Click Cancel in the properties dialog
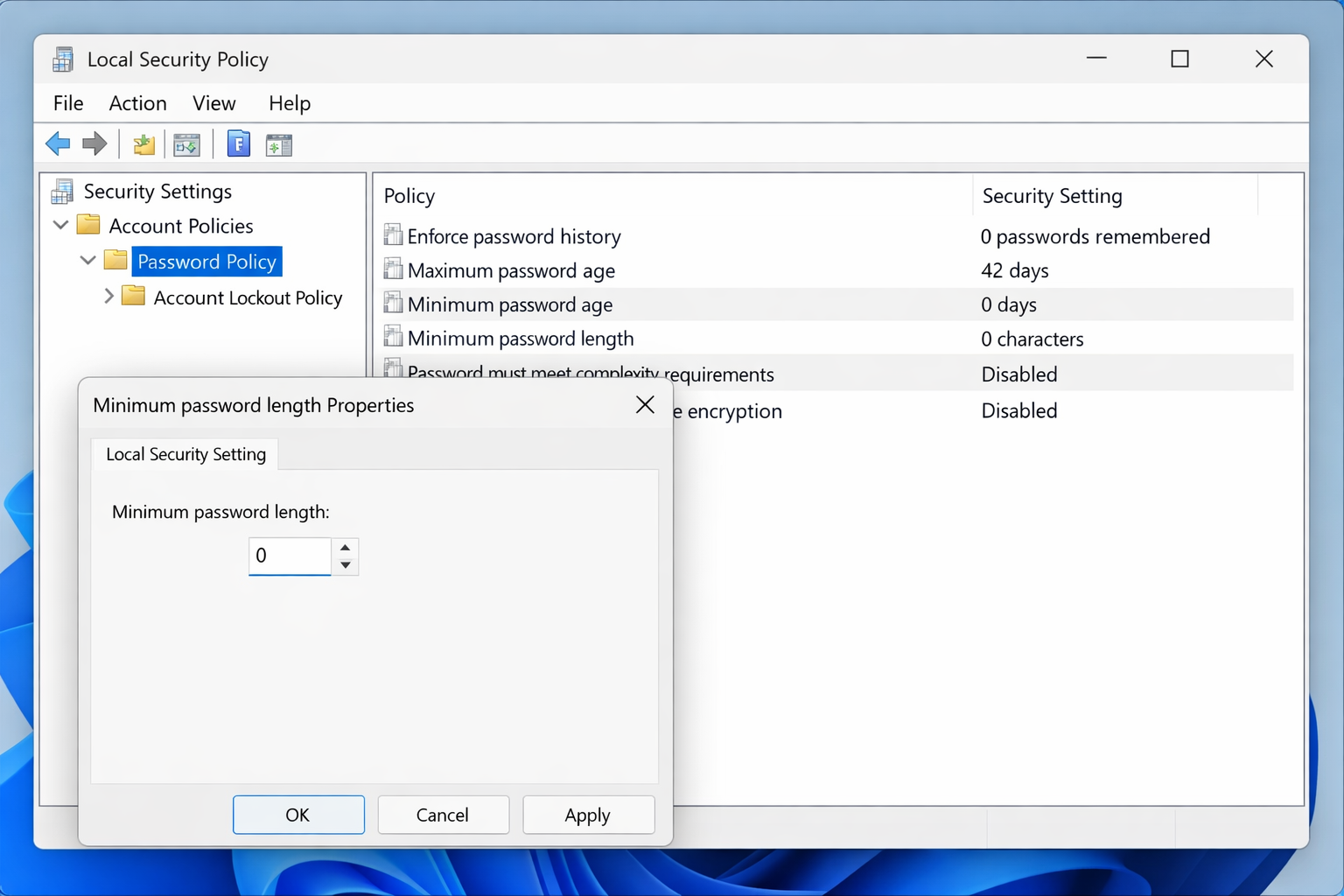1344x896 pixels. point(443,815)
